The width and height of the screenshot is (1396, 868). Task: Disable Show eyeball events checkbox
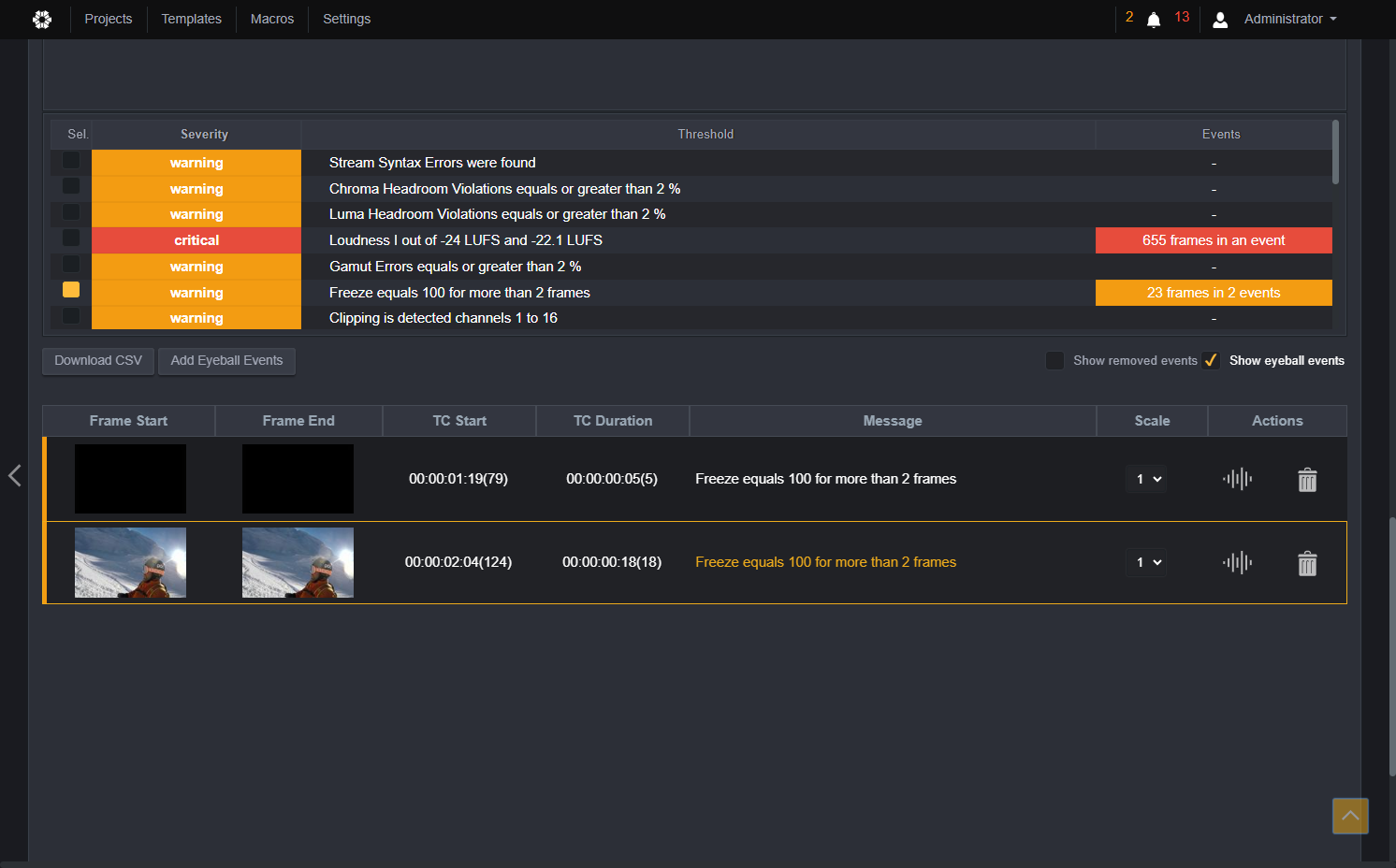(1211, 360)
